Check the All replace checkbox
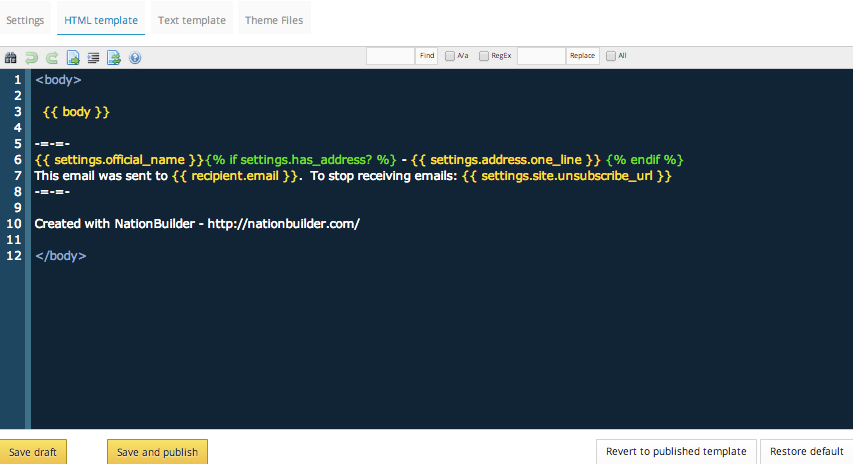The height and width of the screenshot is (464, 853). pyautogui.click(x=611, y=56)
